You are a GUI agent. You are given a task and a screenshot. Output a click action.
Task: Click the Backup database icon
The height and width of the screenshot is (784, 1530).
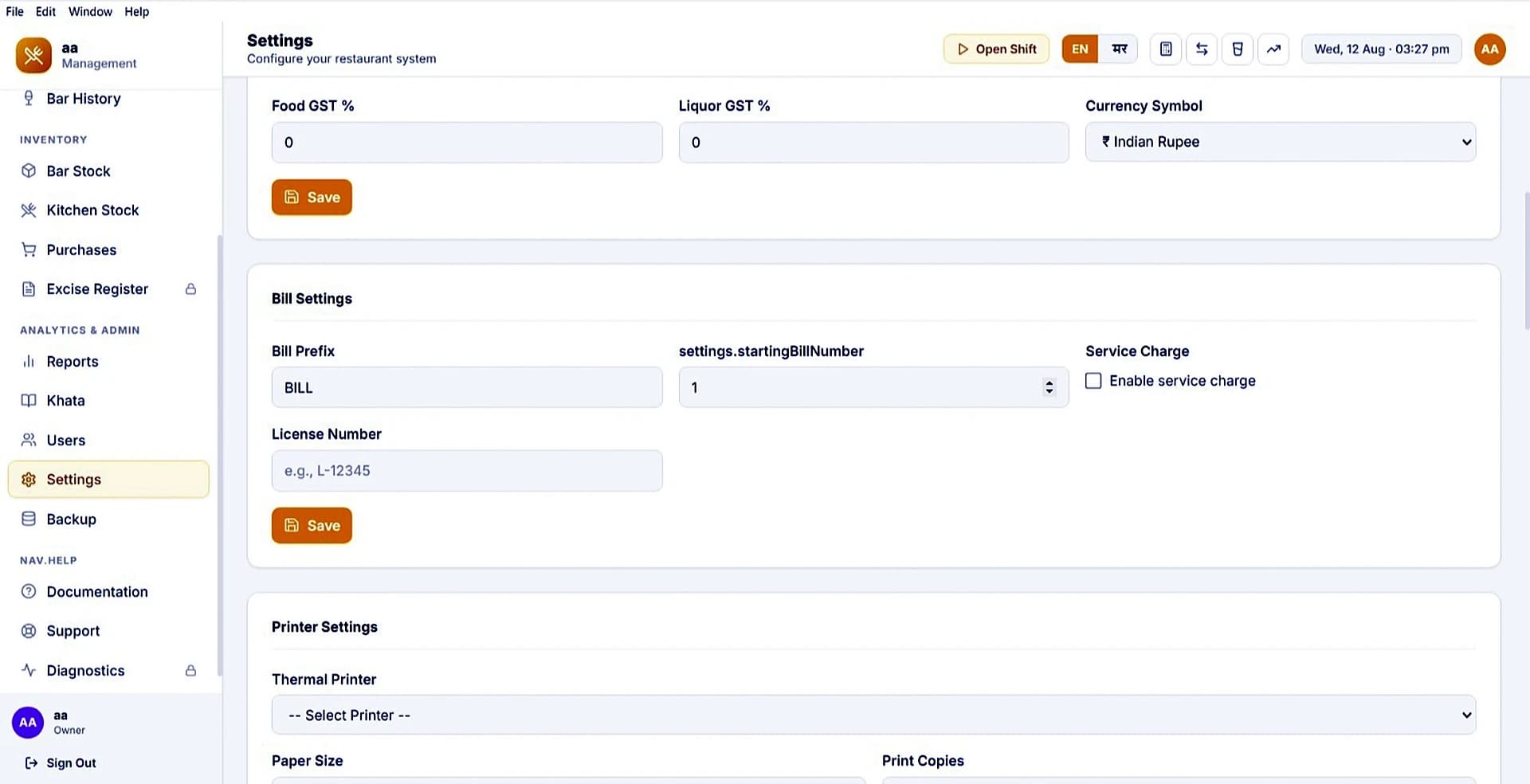click(x=29, y=519)
